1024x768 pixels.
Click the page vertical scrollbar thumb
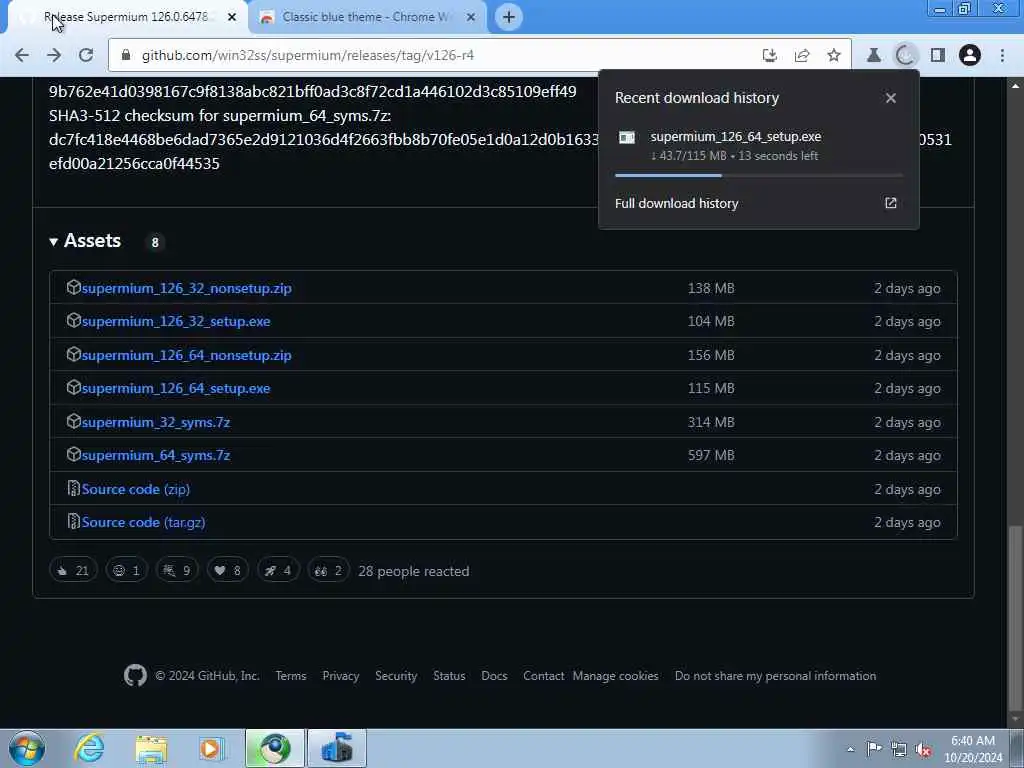point(1016,617)
